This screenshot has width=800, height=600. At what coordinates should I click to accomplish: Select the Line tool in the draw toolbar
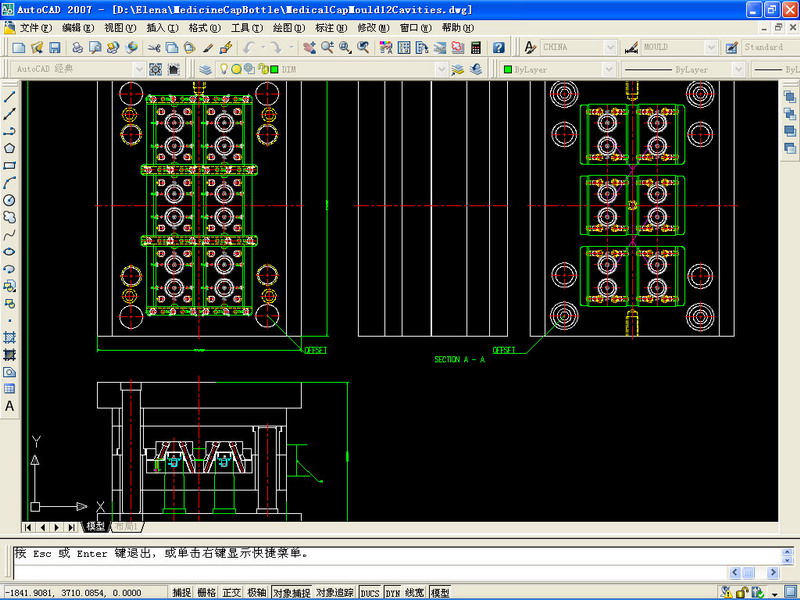click(10, 97)
